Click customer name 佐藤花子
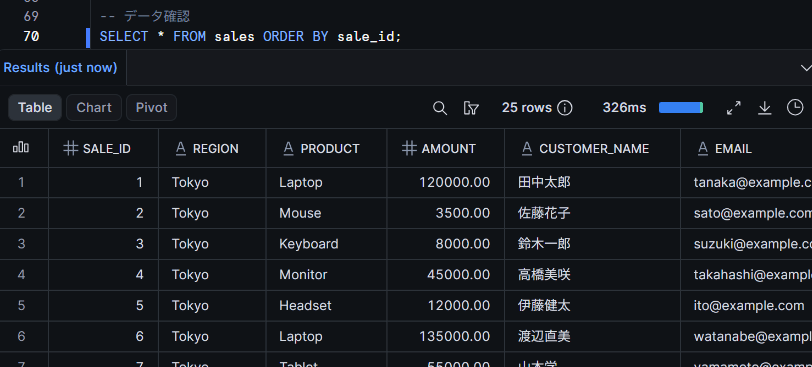 [x=544, y=213]
